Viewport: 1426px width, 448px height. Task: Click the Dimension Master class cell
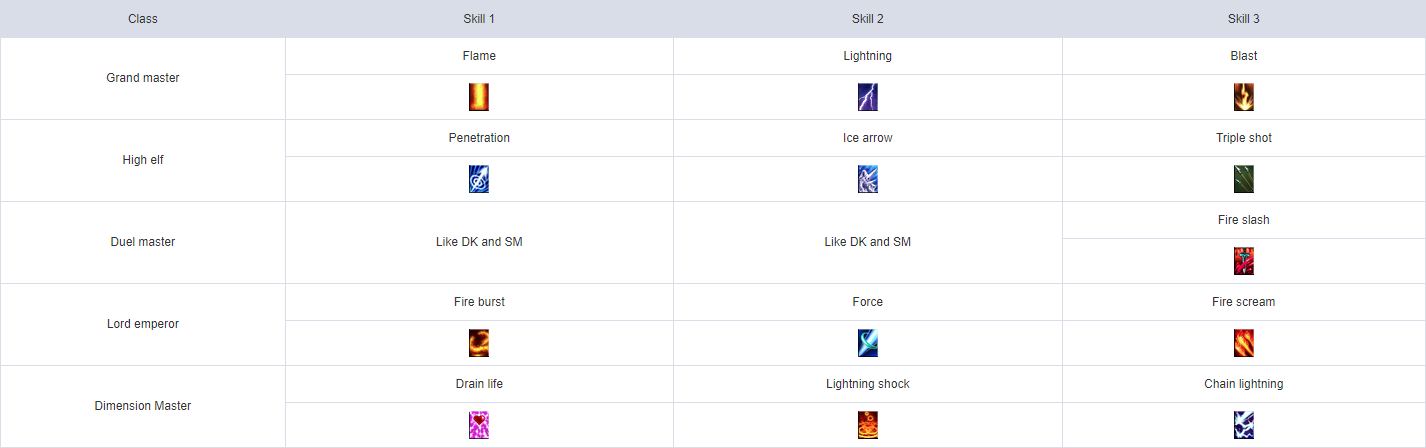coord(143,407)
